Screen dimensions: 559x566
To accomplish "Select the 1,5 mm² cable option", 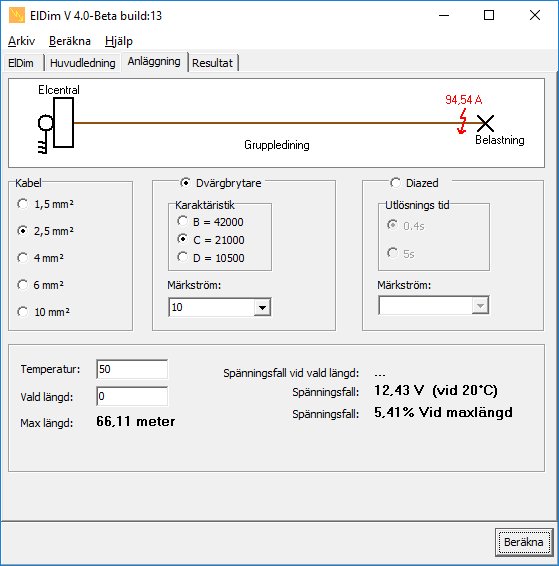I will pos(45,204).
